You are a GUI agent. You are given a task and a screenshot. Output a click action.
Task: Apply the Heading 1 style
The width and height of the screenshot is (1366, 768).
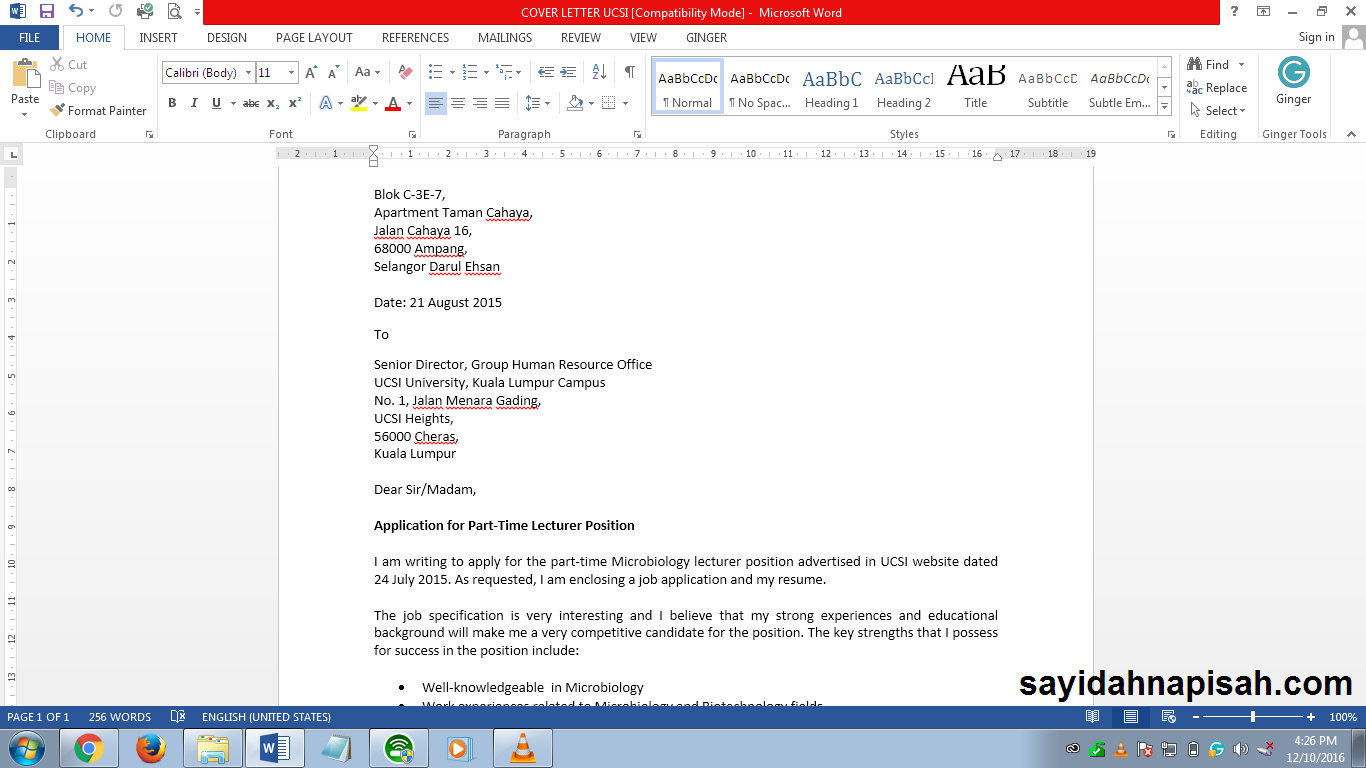831,86
